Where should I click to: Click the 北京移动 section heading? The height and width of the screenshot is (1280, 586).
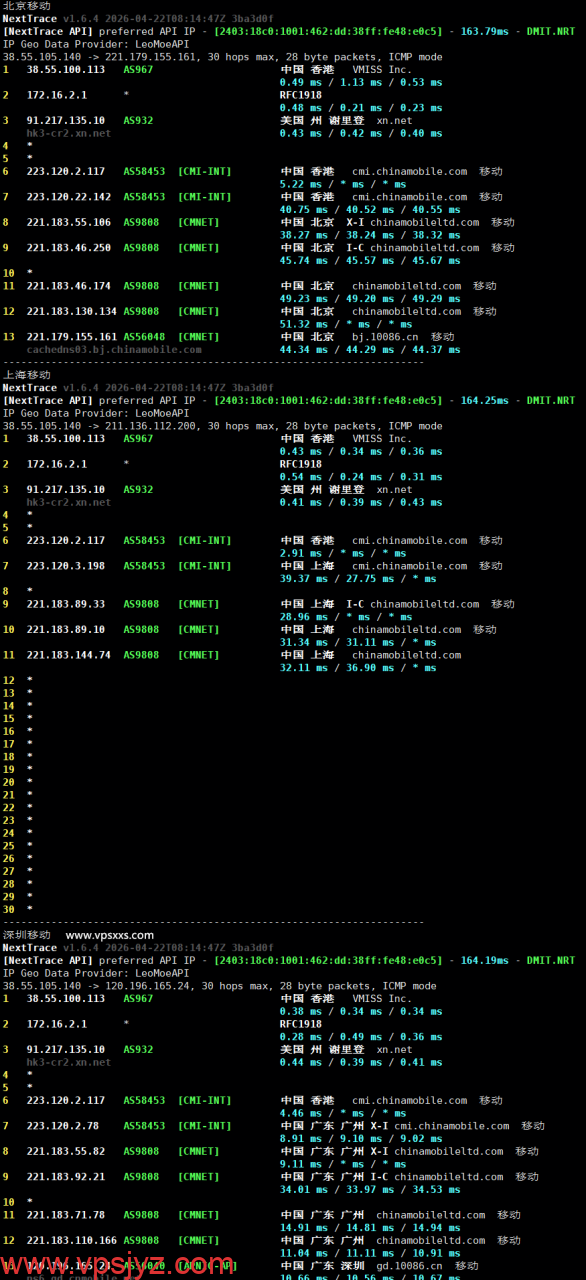coord(26,6)
